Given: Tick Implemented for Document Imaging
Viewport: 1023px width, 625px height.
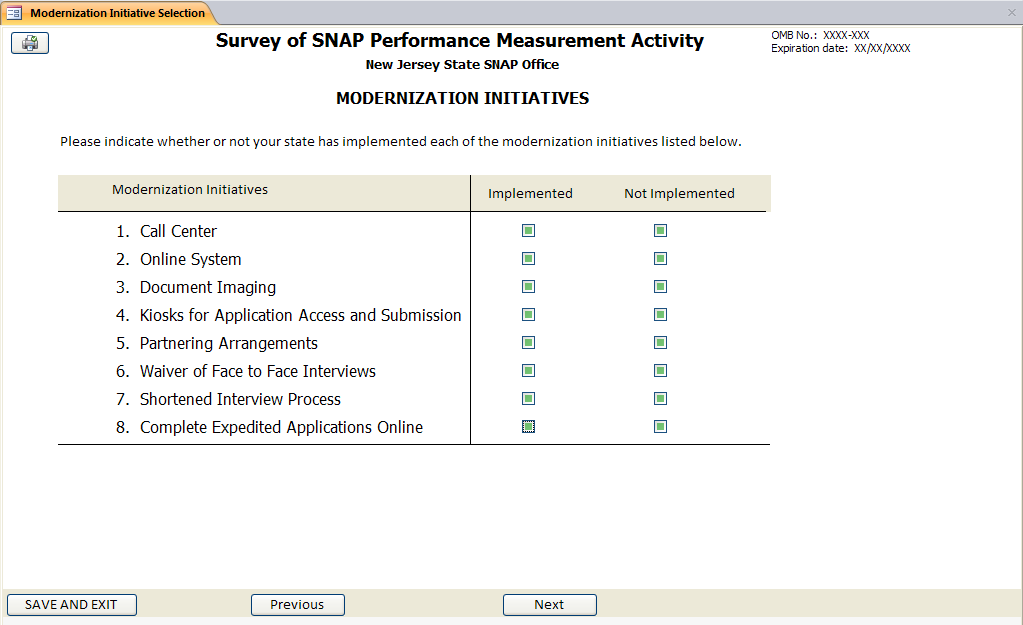Looking at the screenshot, I should pyautogui.click(x=529, y=287).
